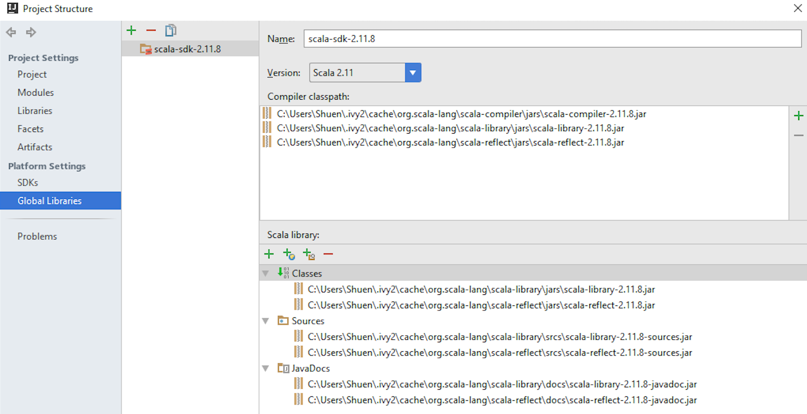Close the Project Structure dialog

pyautogui.click(x=797, y=8)
